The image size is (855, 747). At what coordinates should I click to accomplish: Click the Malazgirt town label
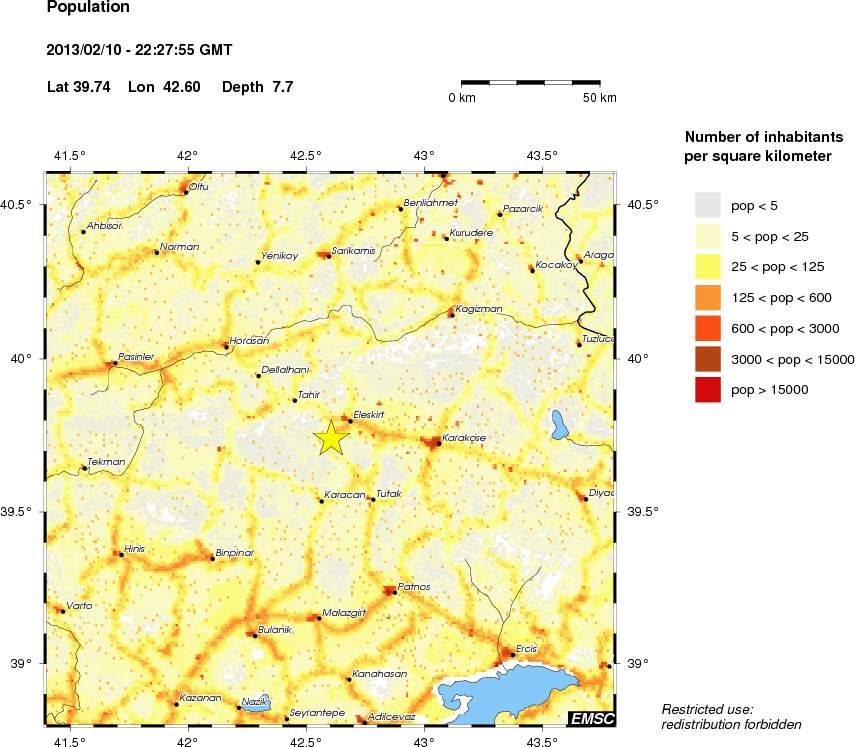(x=344, y=613)
